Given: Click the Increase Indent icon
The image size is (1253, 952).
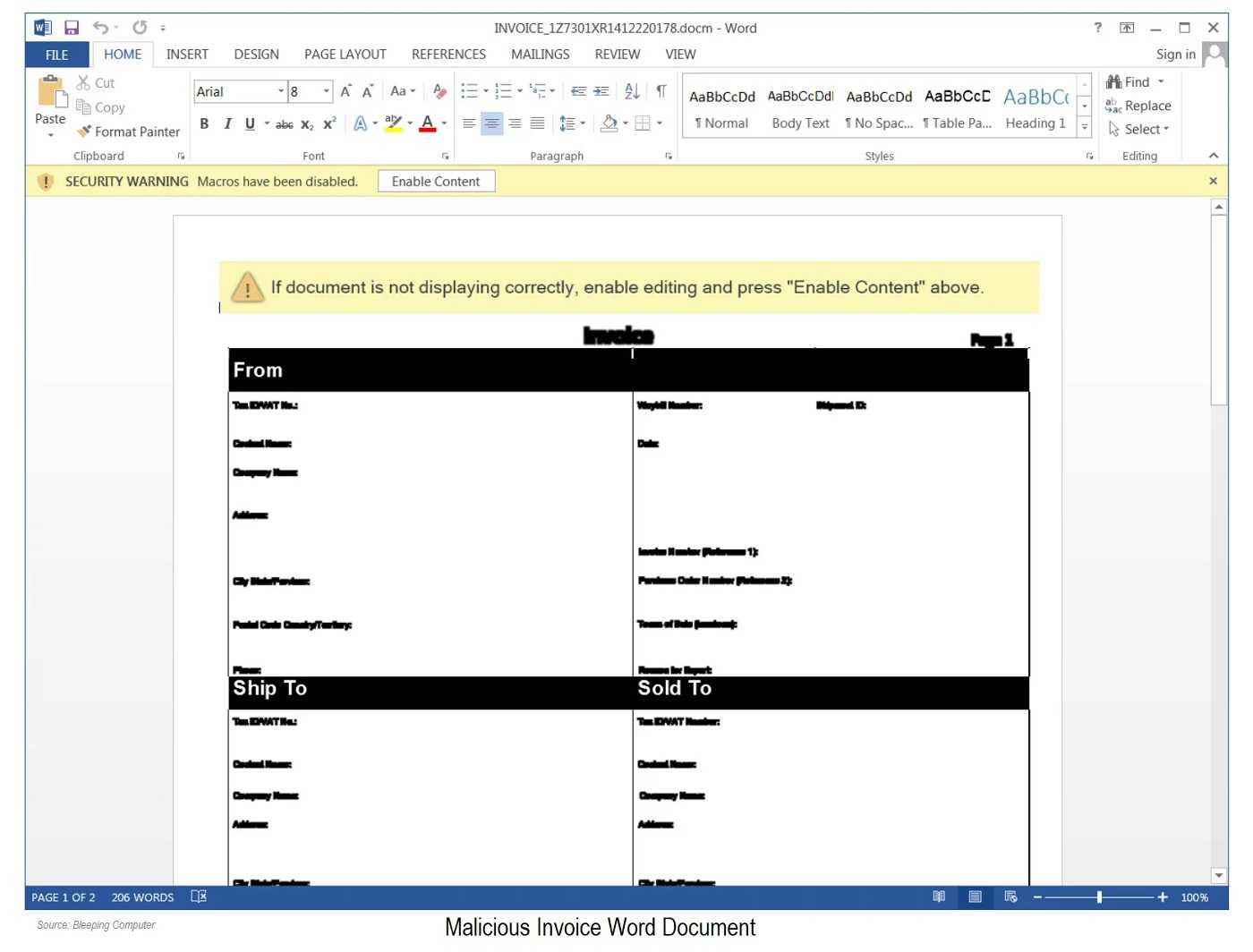Looking at the screenshot, I should [601, 90].
